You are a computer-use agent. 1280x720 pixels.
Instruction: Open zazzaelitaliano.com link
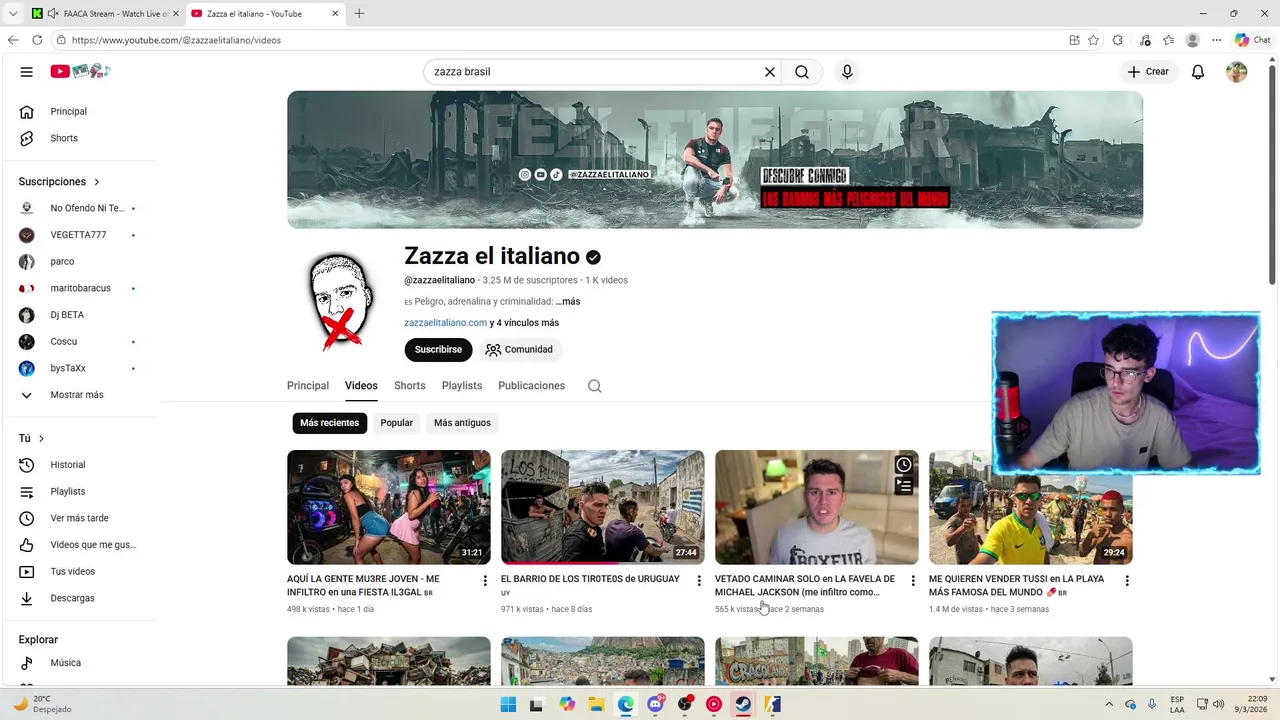pyautogui.click(x=445, y=323)
